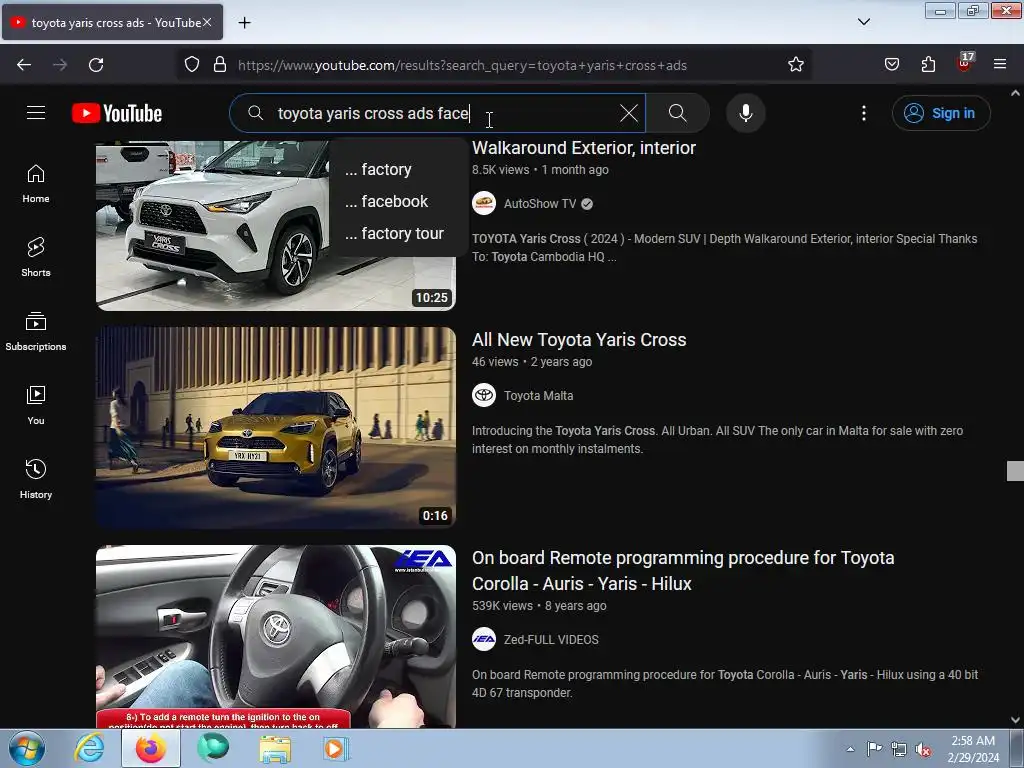This screenshot has width=1024, height=768.
Task: Open the uBlock extension with badge 17
Action: 965,63
